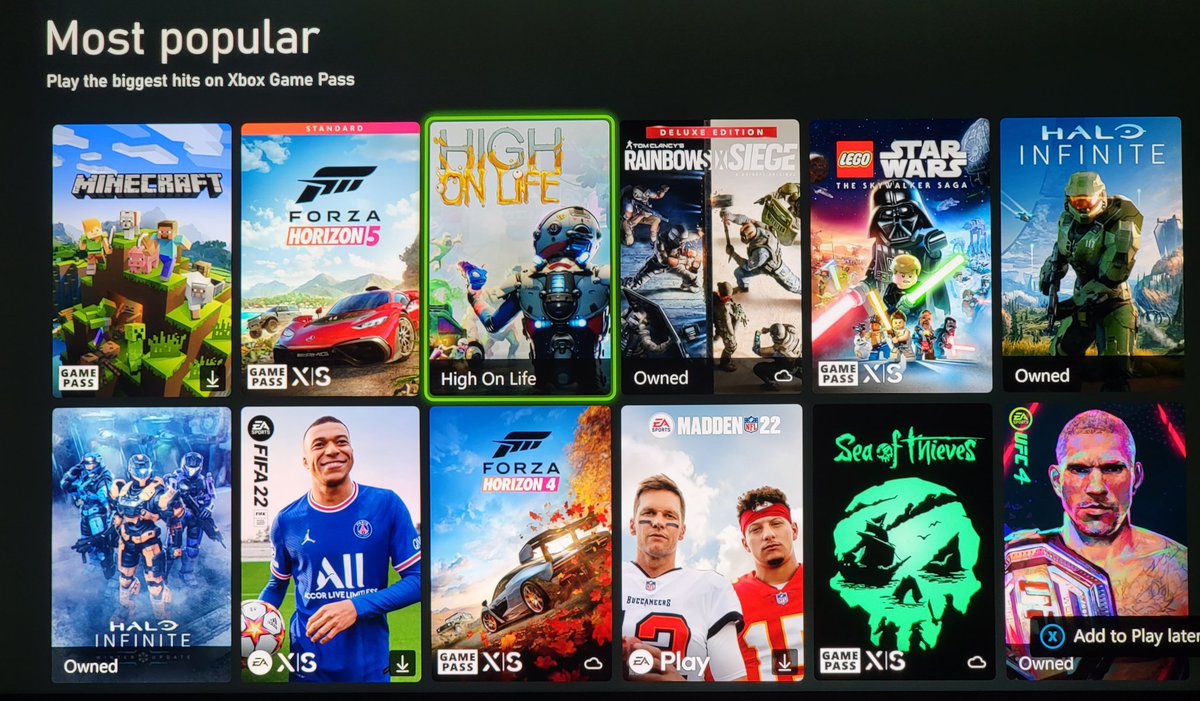Click the download icon on Minecraft tile
Screen dimensions: 1200x701
pyautogui.click(x=214, y=379)
